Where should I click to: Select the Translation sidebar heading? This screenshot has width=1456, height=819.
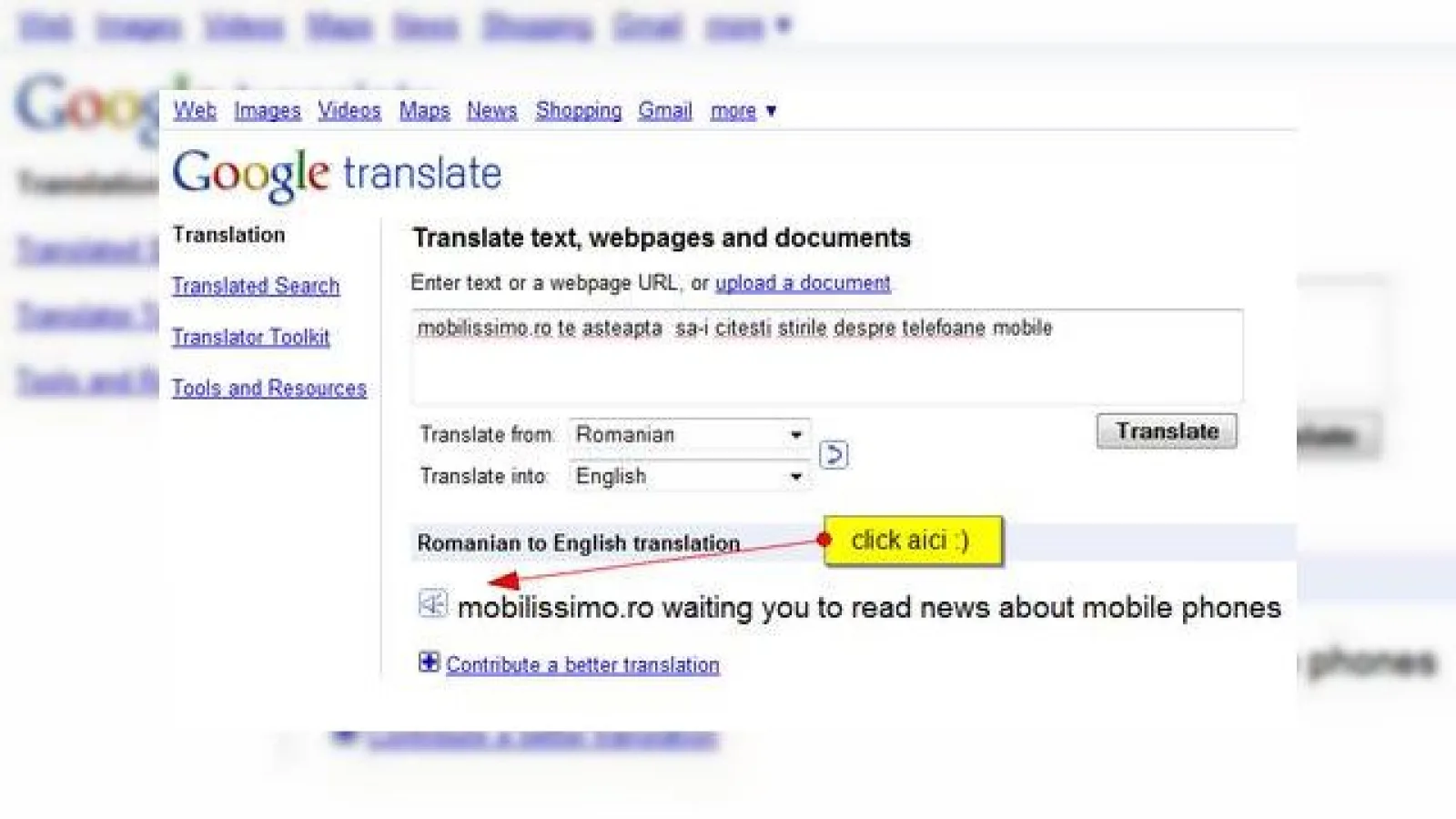(228, 235)
